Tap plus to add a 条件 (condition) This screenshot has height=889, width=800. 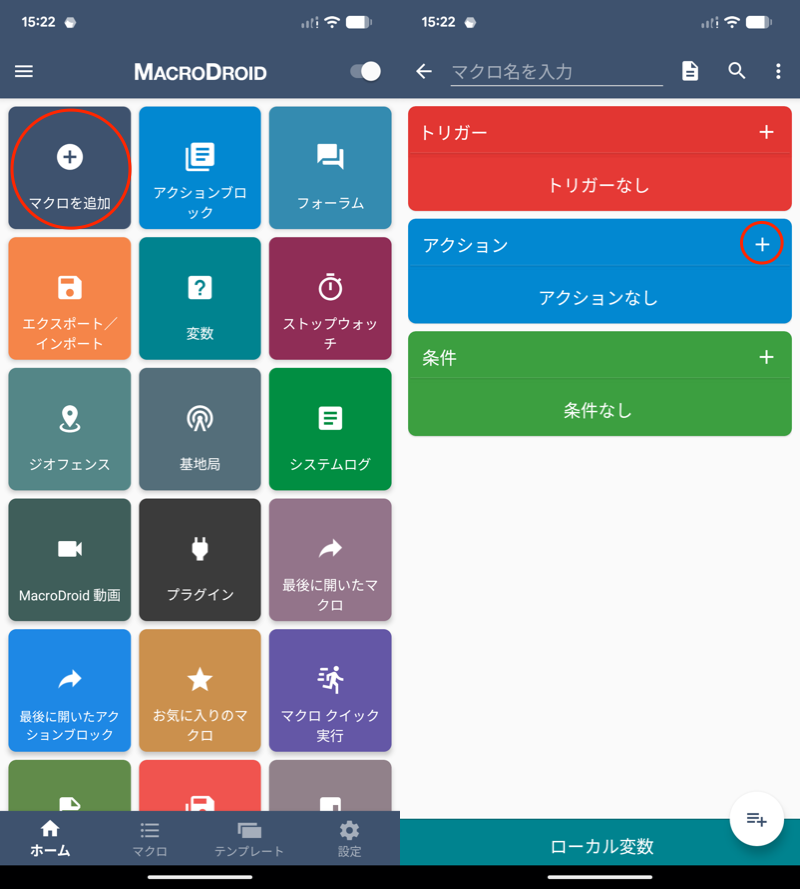(767, 356)
